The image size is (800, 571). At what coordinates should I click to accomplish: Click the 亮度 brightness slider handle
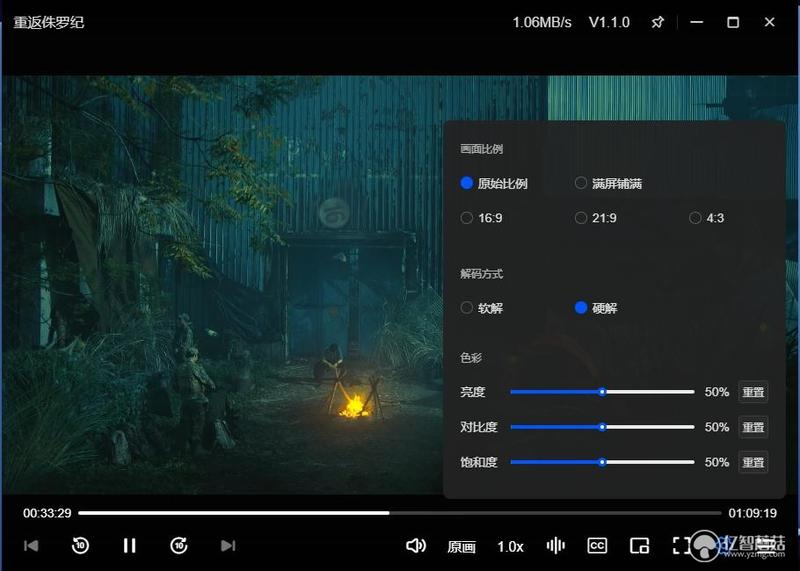pos(602,392)
